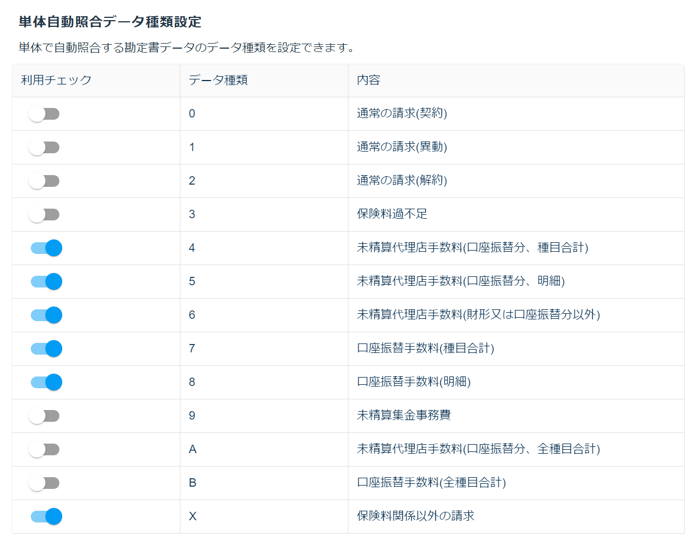Select the 保険料関係以外の請求 cell text

(x=416, y=516)
